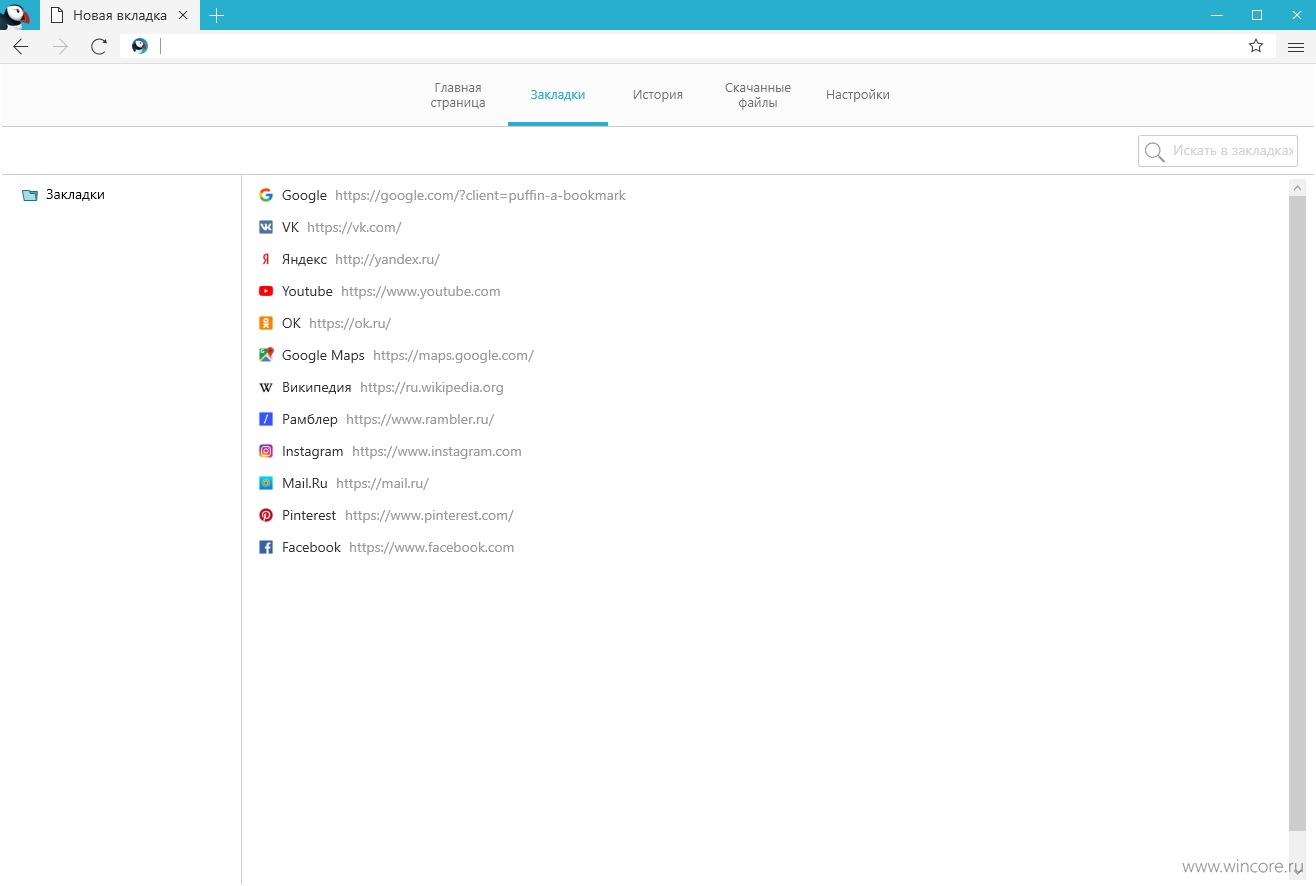Click URL https://google.com/?client=puffin-a-bookmark

click(480, 195)
